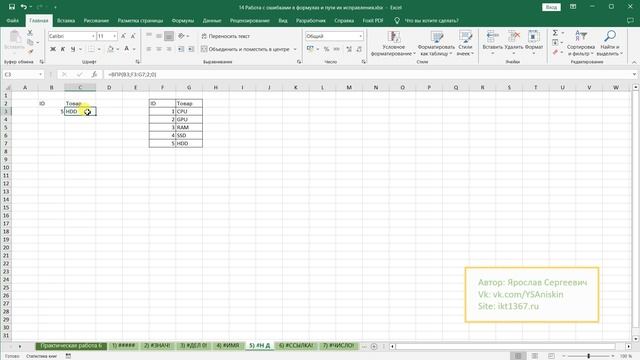Switch to the Данные tab
Viewport: 640px width, 360px height.
click(x=212, y=20)
